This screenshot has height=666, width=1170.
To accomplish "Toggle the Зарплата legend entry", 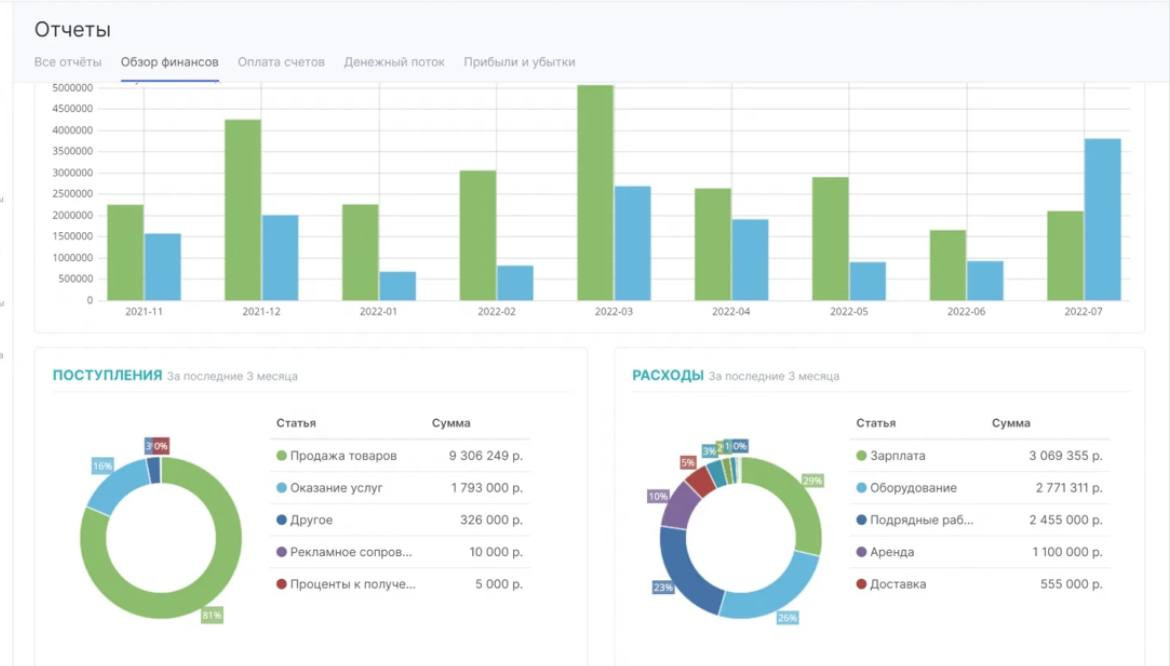I will coord(897,456).
